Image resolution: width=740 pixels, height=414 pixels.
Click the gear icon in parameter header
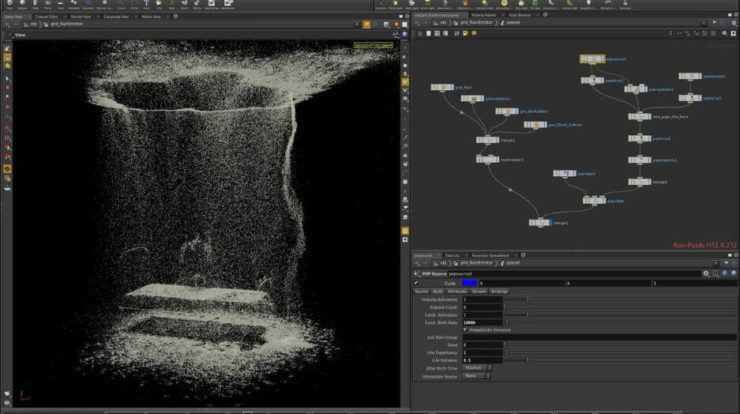tap(705, 272)
